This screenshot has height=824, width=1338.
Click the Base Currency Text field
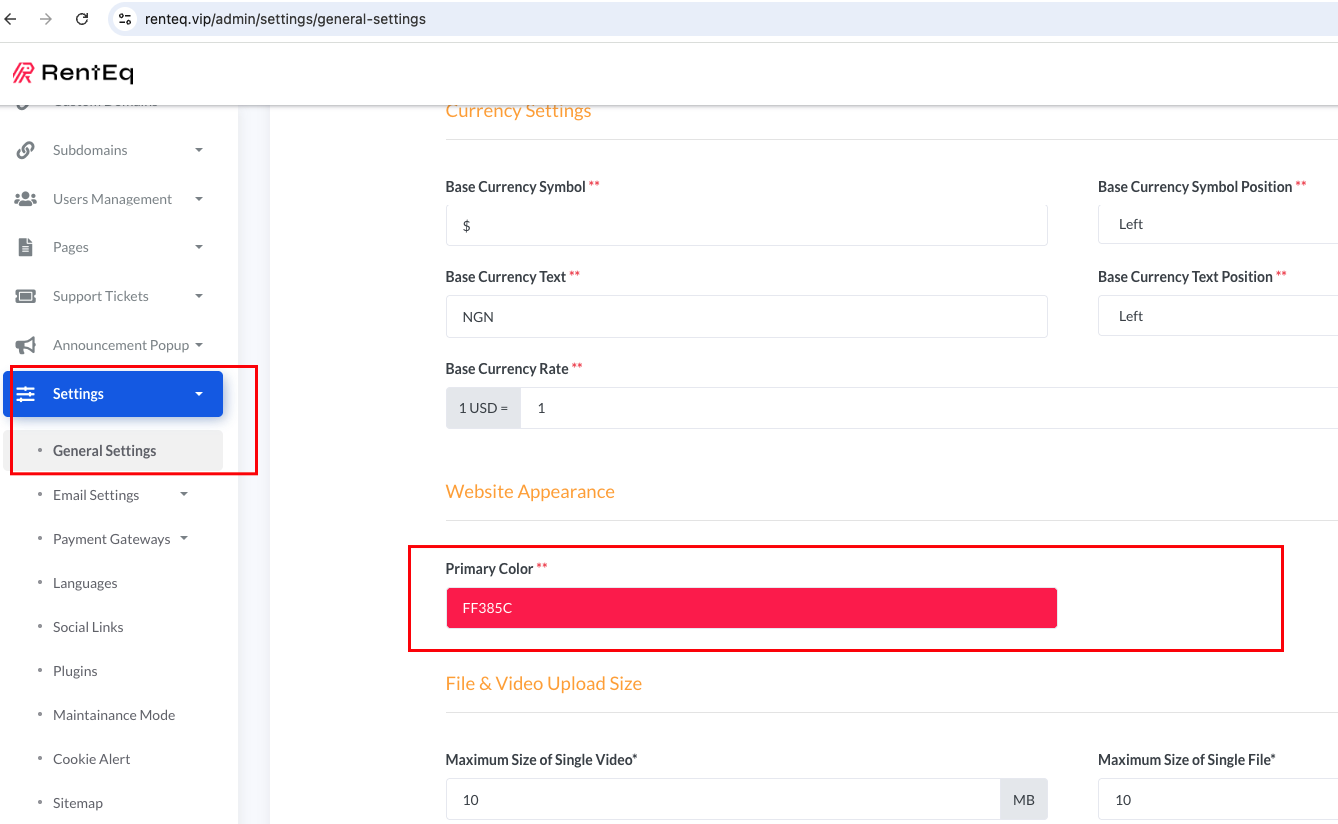[746, 317]
